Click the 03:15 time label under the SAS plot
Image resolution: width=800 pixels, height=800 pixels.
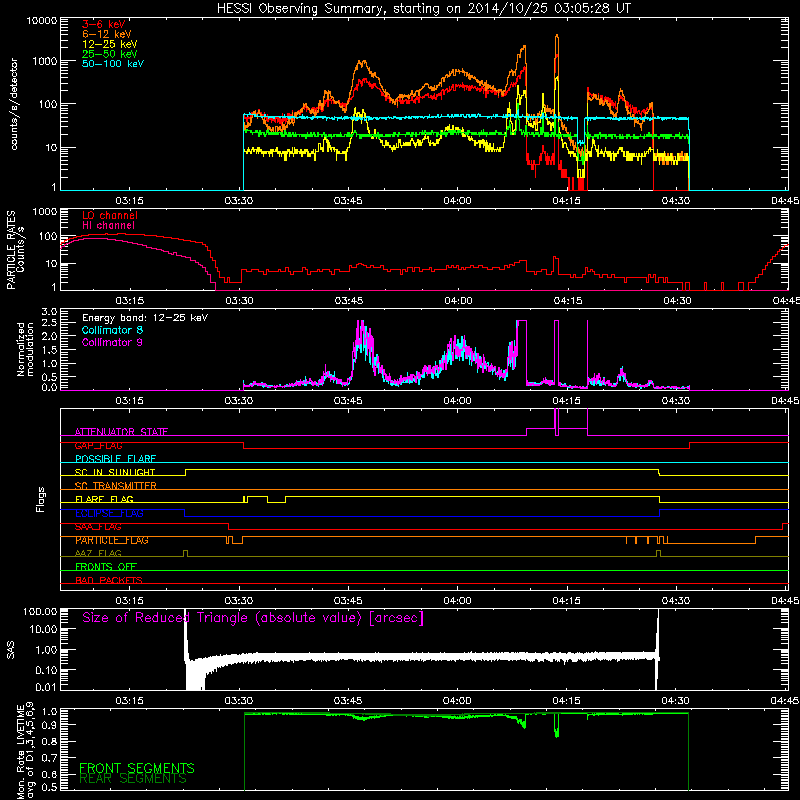[129, 701]
